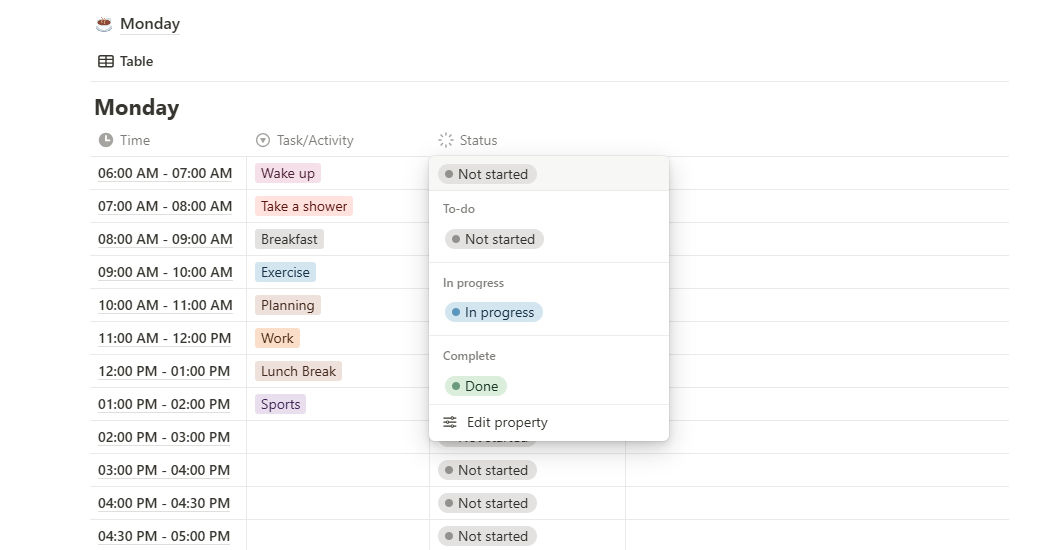The height and width of the screenshot is (550, 1047).
Task: Open Edit property menu entry
Action: pos(507,422)
